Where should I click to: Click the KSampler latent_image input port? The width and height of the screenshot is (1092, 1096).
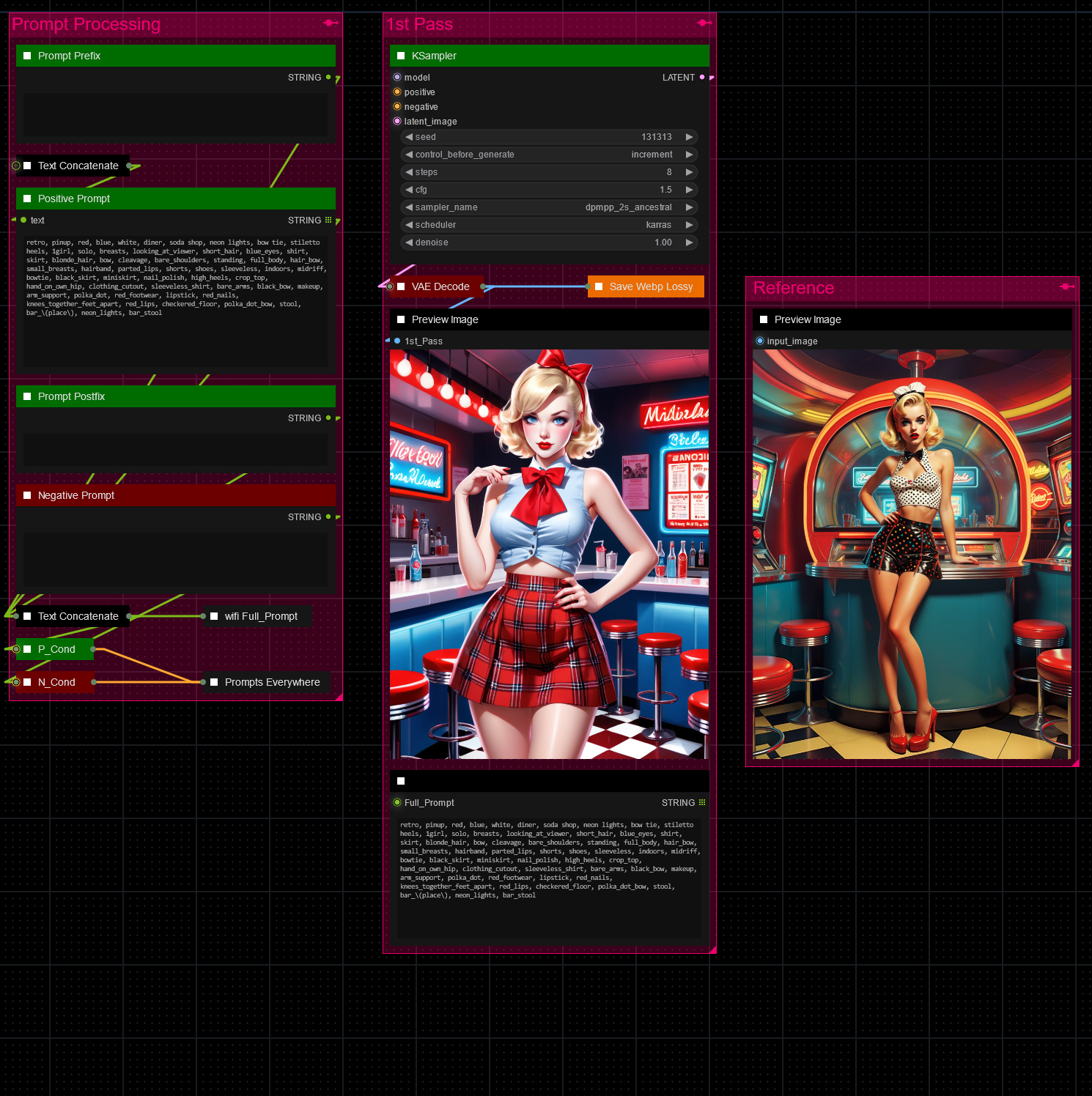pyautogui.click(x=397, y=121)
